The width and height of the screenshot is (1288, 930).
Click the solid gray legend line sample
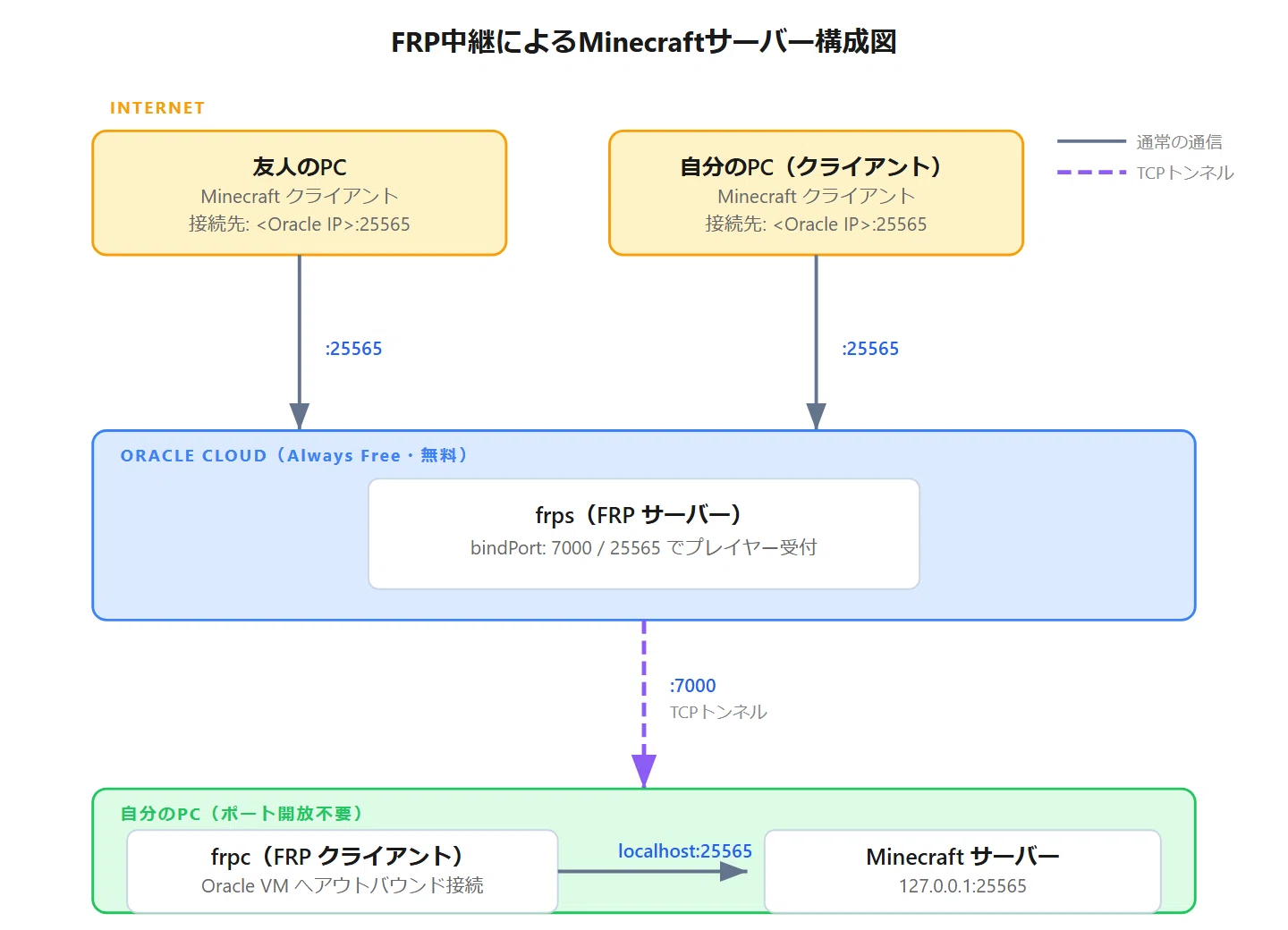point(1091,141)
